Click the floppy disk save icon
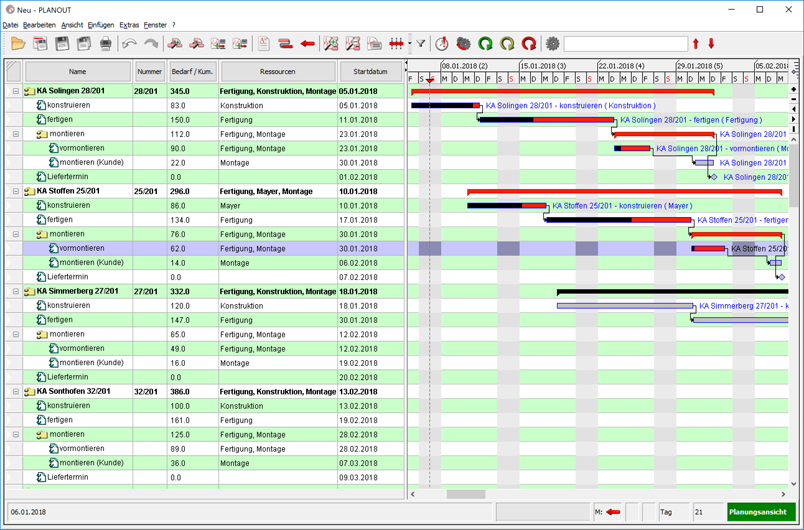The width and height of the screenshot is (804, 530). (x=62, y=44)
